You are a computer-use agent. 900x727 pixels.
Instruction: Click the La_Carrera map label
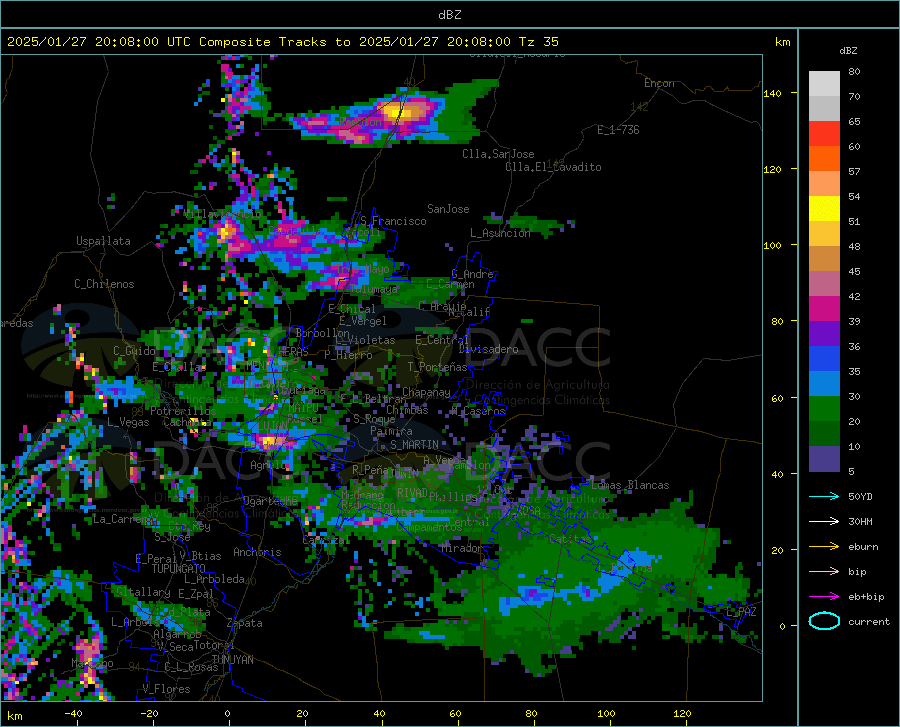click(x=124, y=519)
